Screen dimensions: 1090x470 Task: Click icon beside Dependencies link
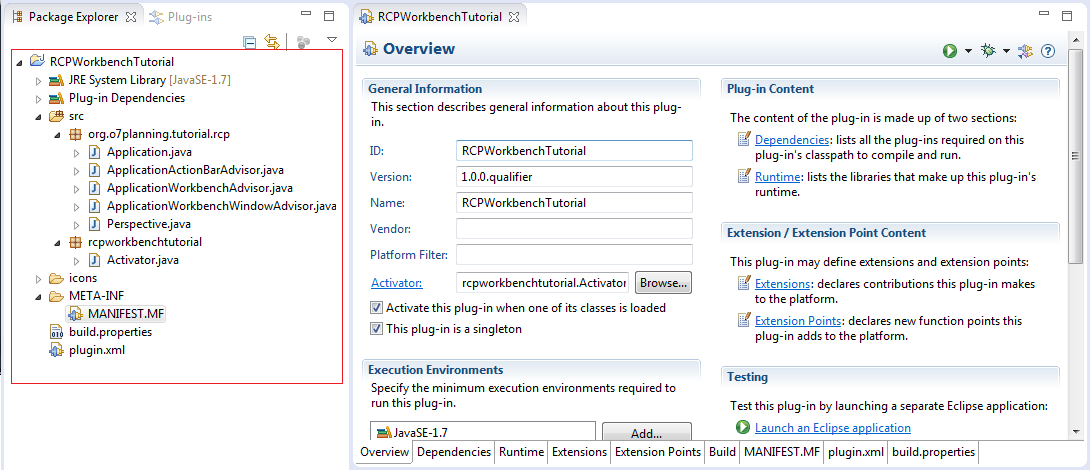click(x=744, y=139)
